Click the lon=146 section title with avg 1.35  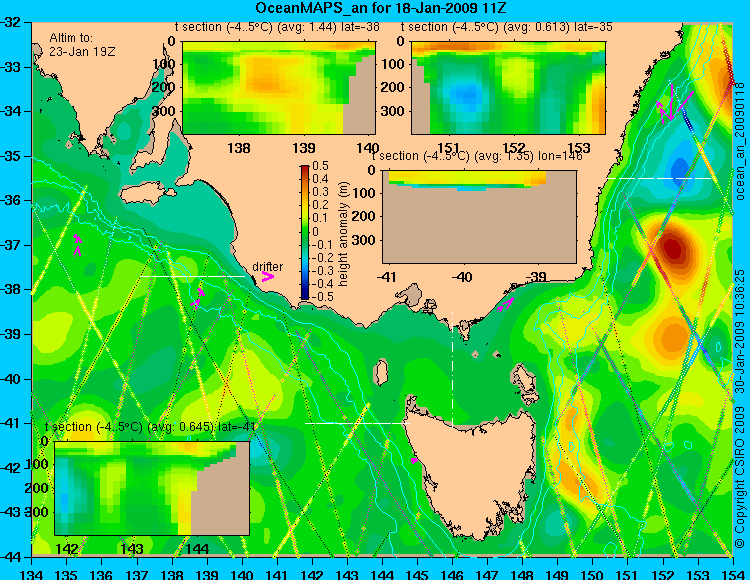477,156
